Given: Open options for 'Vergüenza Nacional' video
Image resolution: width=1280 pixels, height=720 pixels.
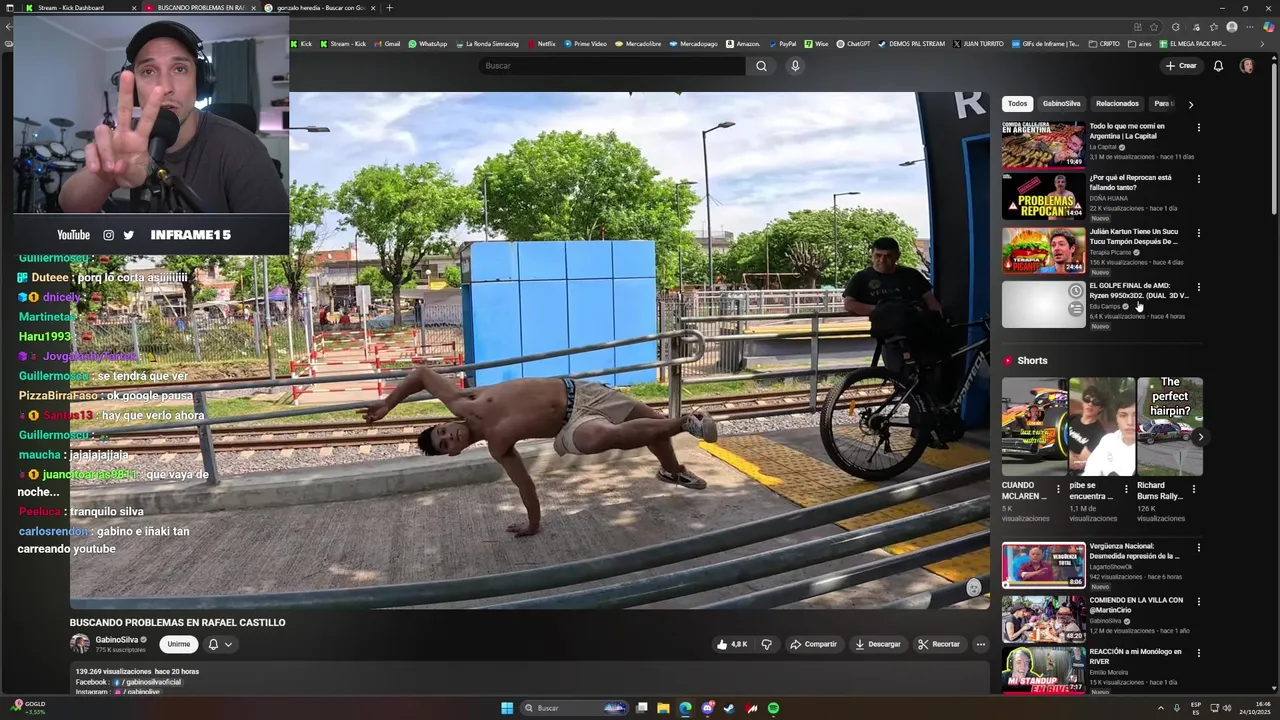Looking at the screenshot, I should 1198,548.
